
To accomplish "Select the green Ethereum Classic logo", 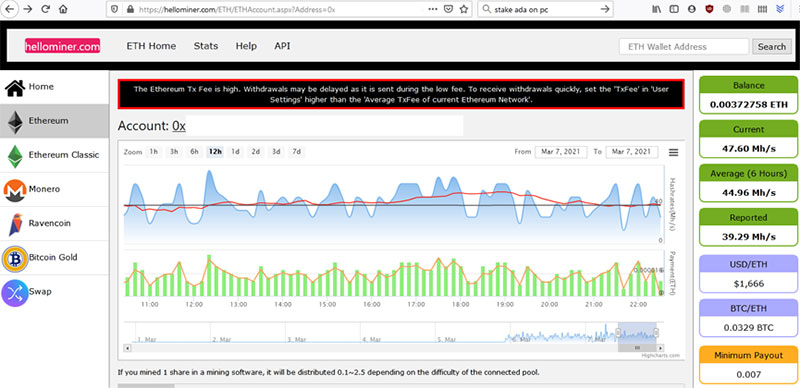I will [15, 156].
